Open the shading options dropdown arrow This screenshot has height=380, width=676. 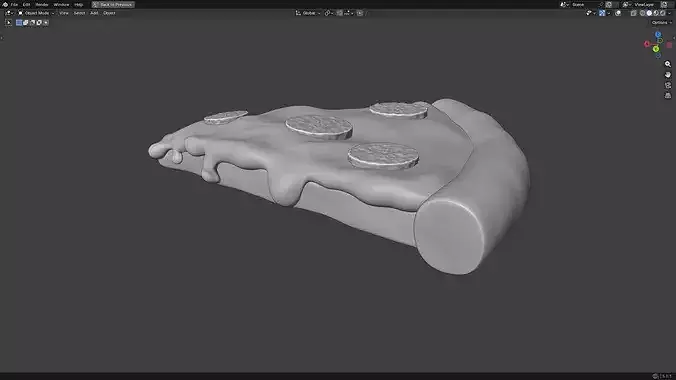point(670,13)
